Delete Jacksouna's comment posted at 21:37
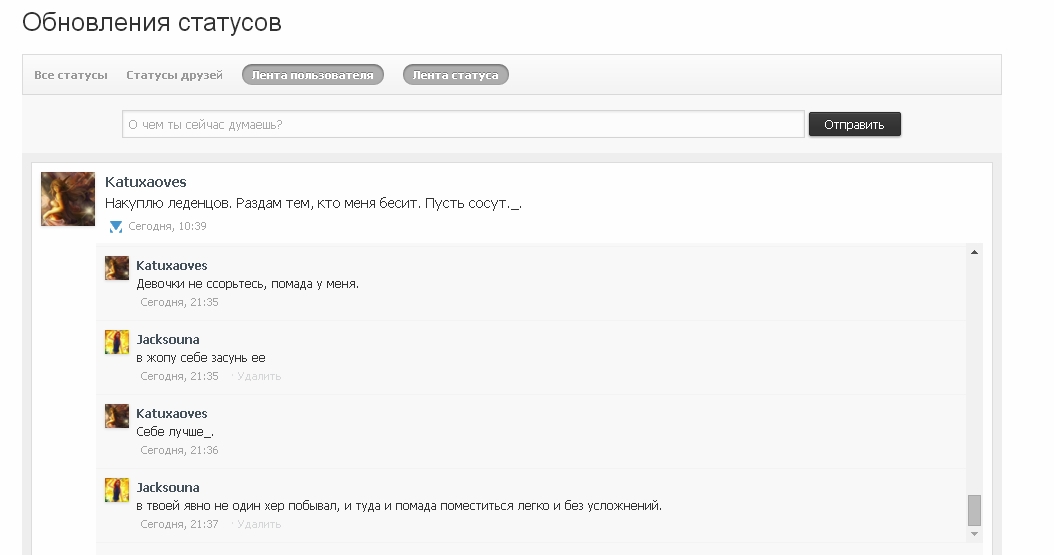1054x555 pixels. tap(259, 524)
